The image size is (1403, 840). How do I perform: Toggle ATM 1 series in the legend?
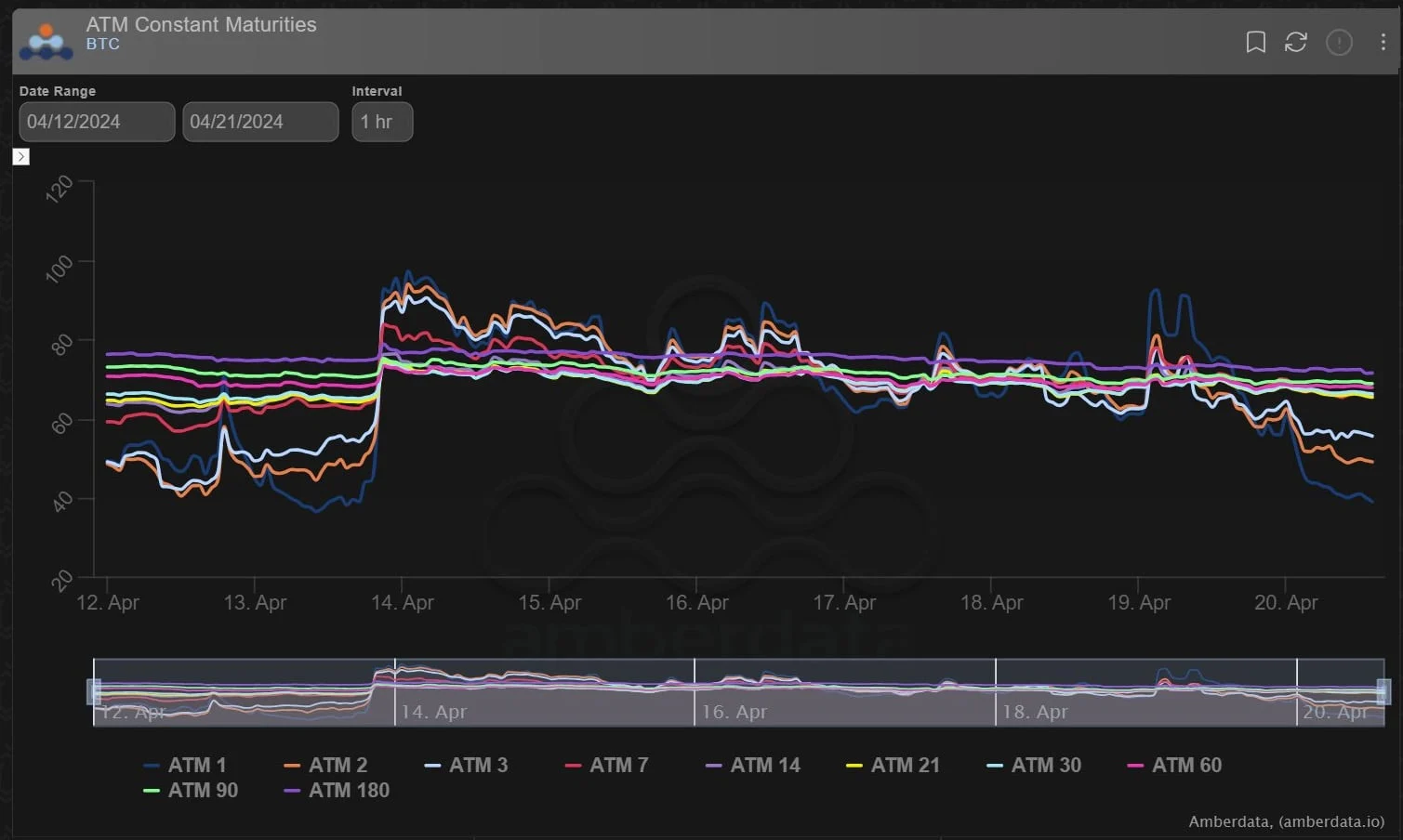pyautogui.click(x=185, y=766)
